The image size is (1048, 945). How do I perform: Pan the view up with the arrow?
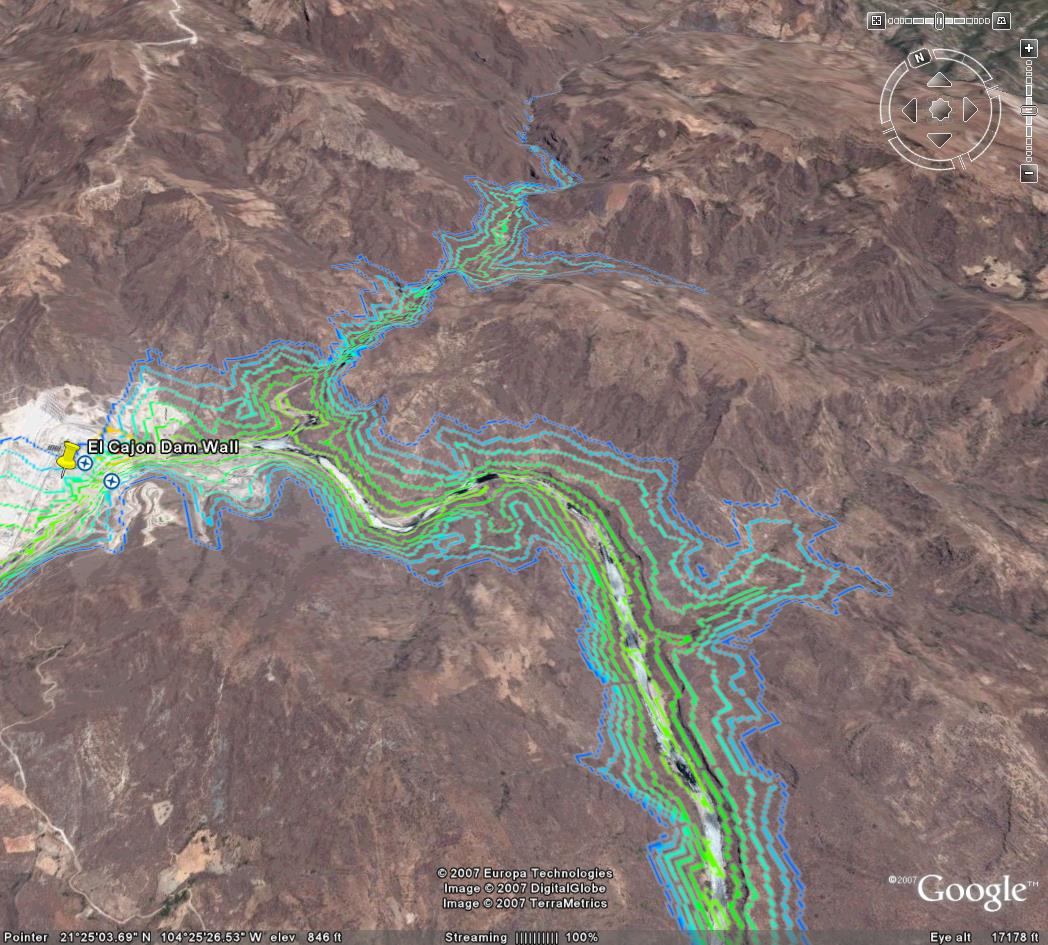(x=940, y=80)
